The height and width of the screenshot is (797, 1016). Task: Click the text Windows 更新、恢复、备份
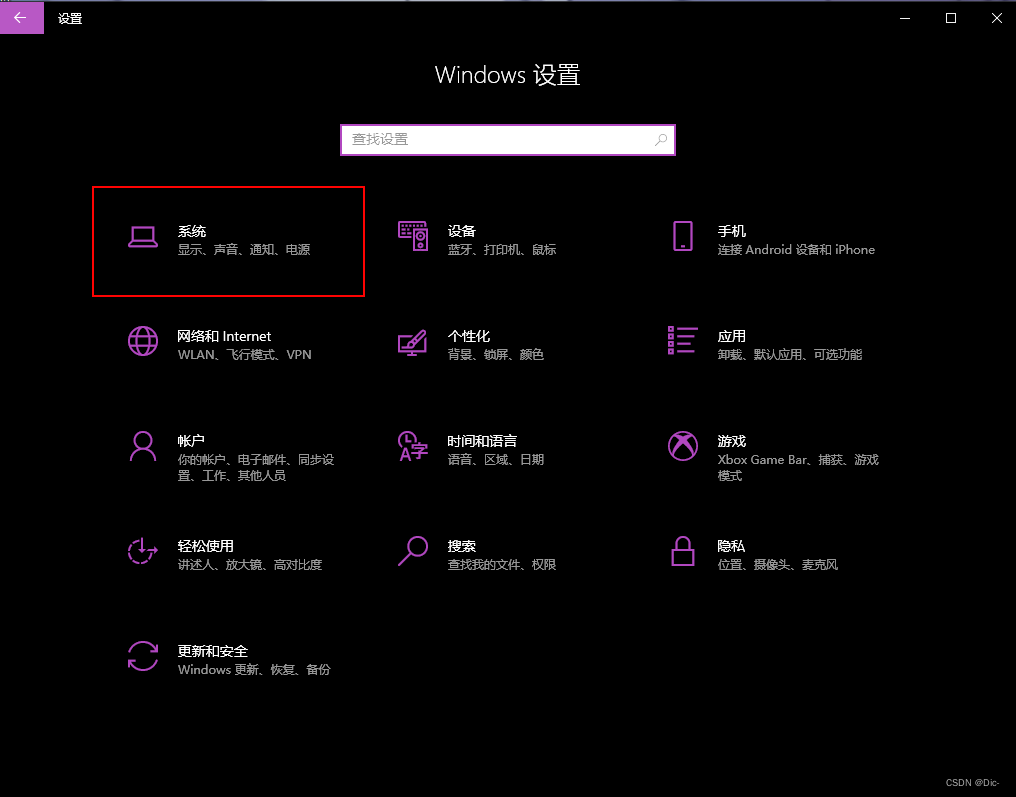pos(254,669)
